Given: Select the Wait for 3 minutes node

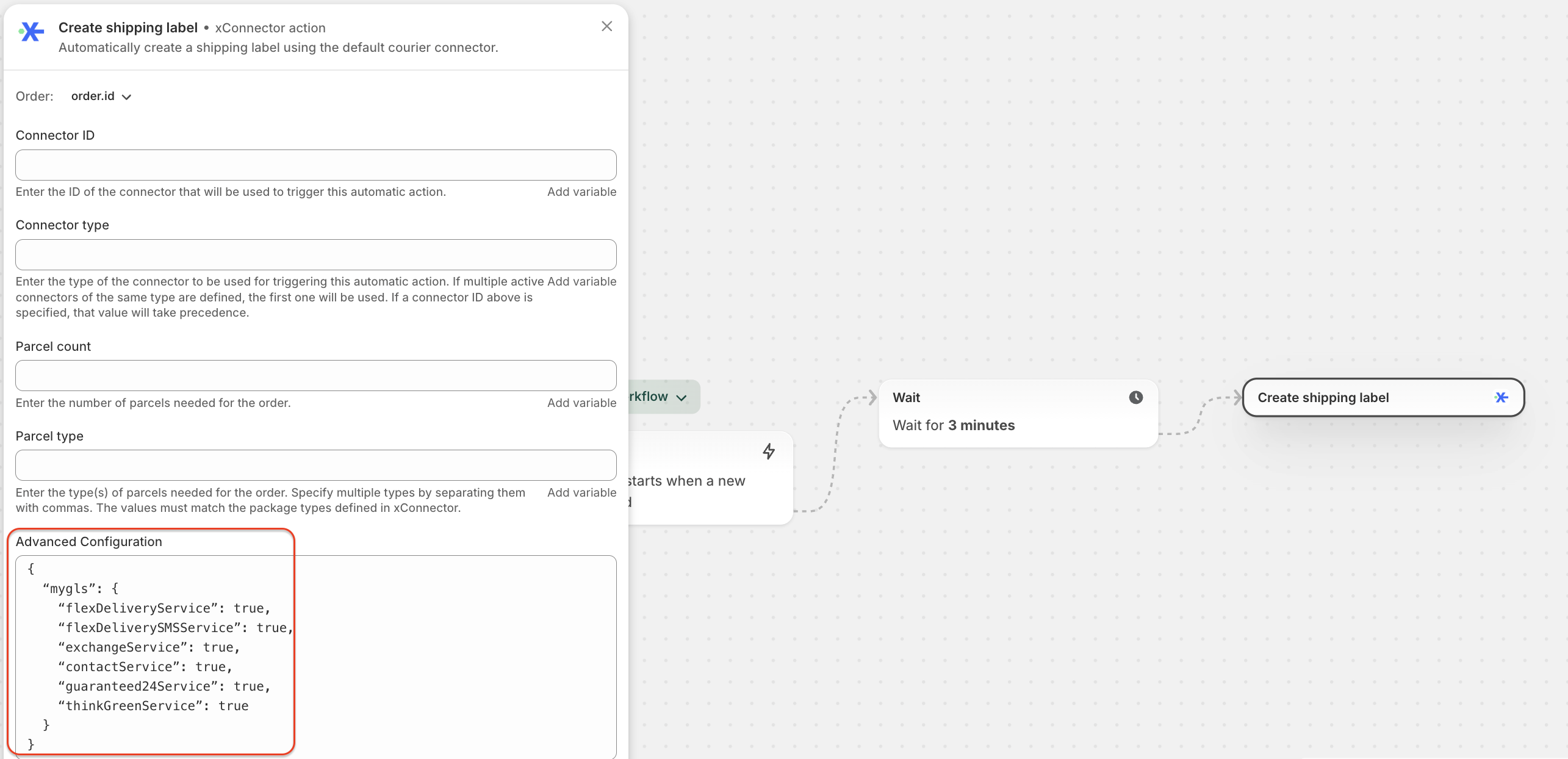Looking at the screenshot, I should click(x=1018, y=414).
